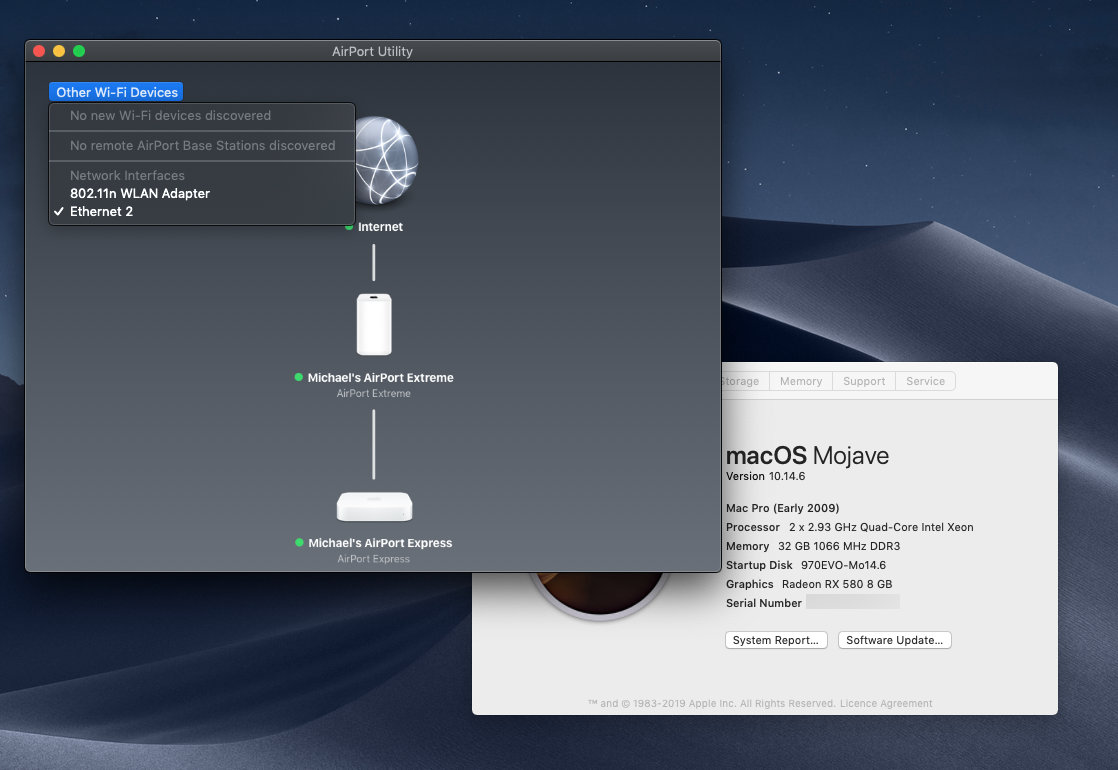This screenshot has height=770, width=1118.
Task: Click the macOS Mojave heading
Action: (807, 456)
